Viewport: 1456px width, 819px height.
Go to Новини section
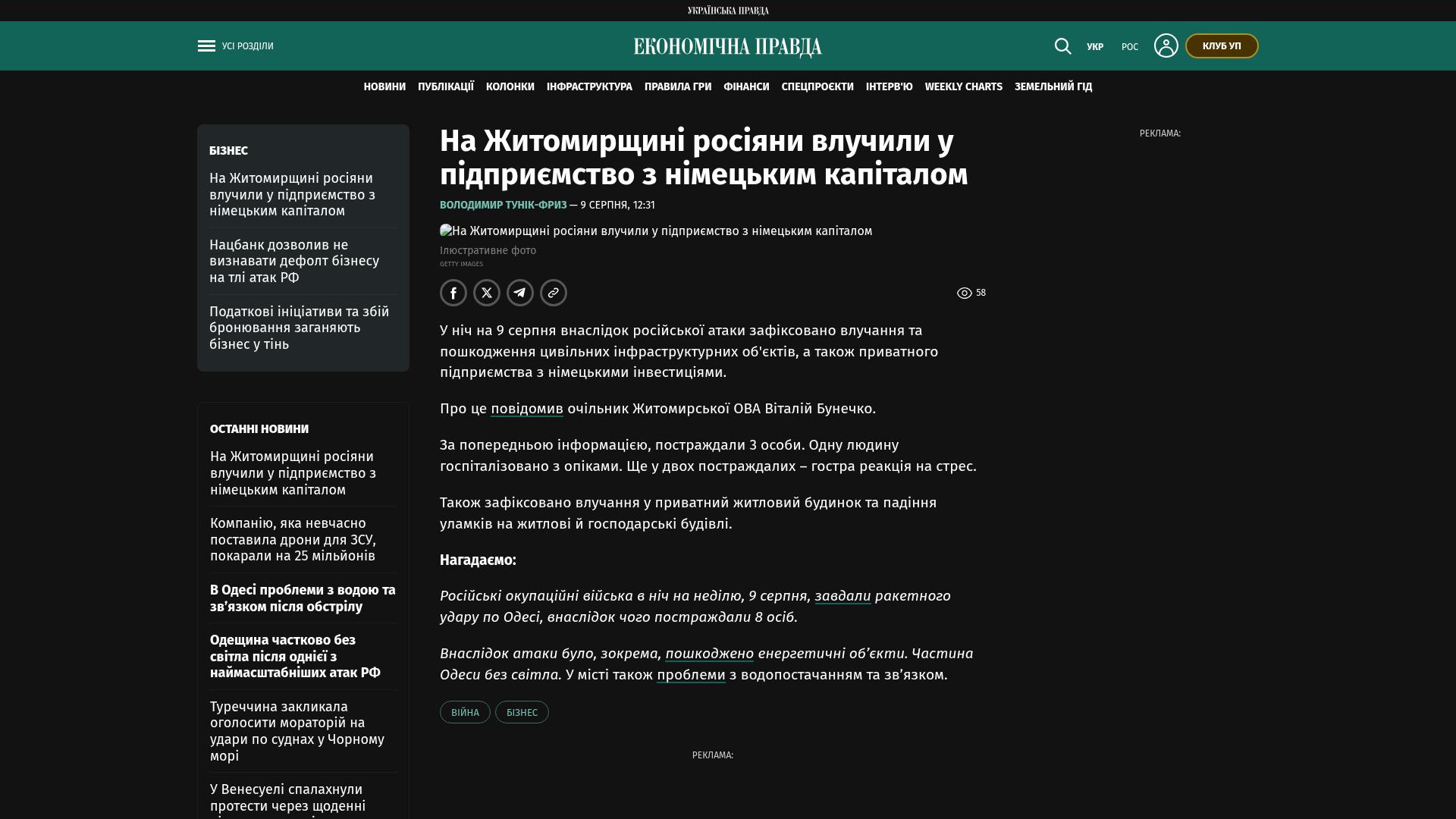coord(384,87)
